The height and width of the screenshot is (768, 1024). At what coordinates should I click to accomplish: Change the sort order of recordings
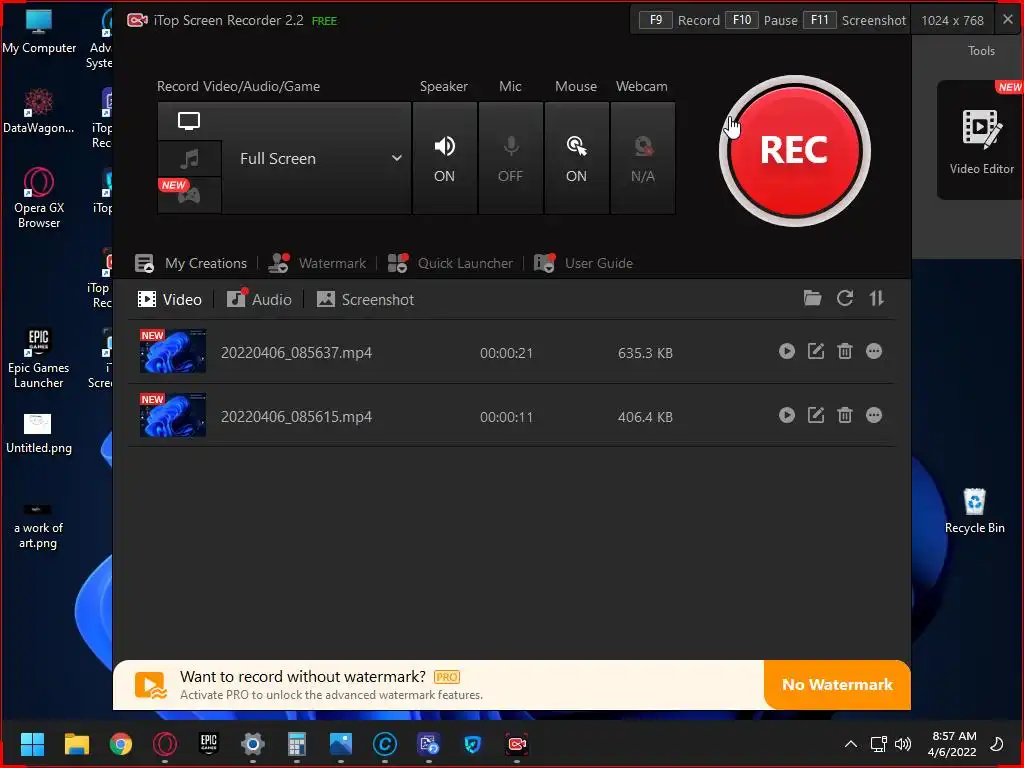click(876, 298)
